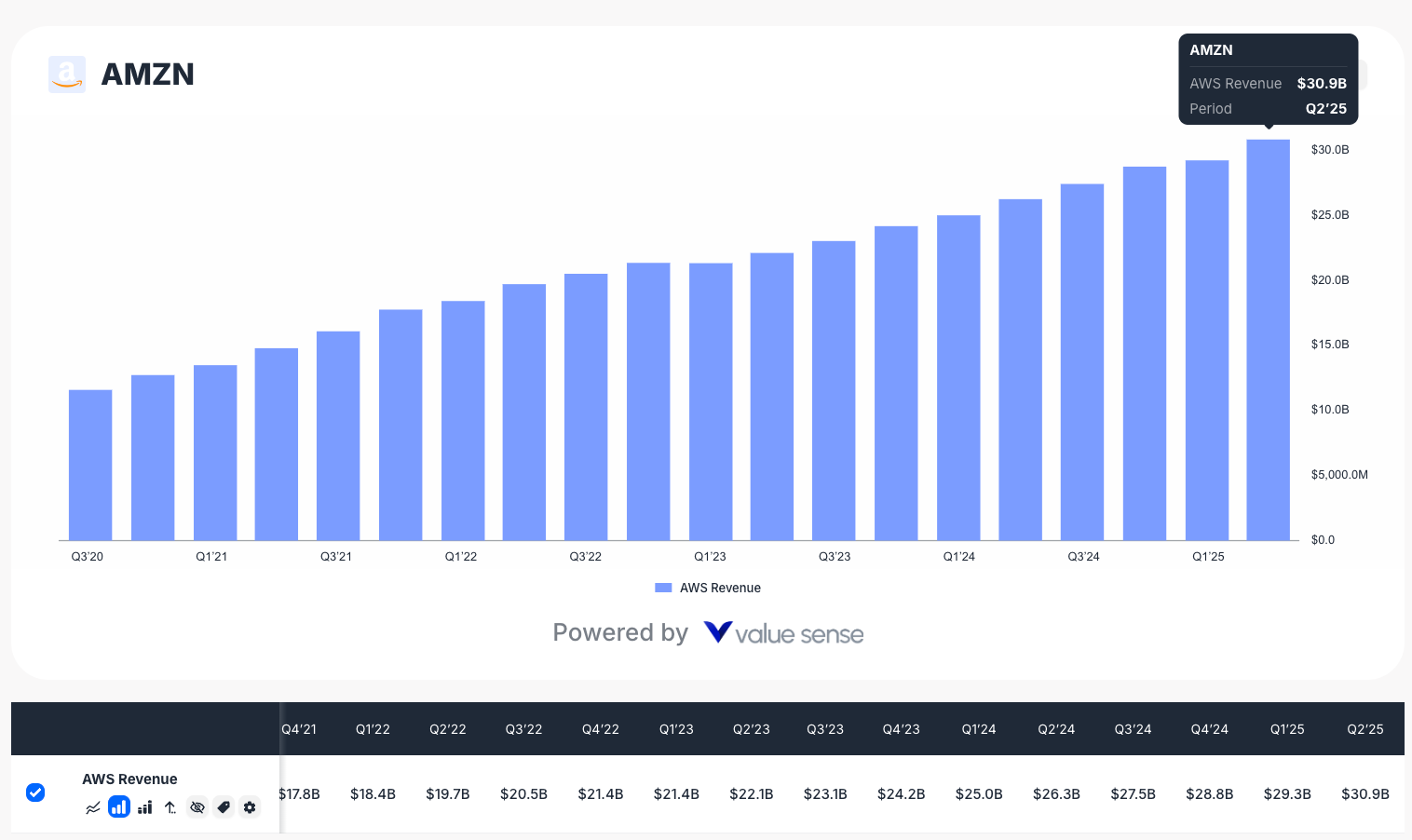Open the tag label icon for AWS Revenue
This screenshot has width=1412, height=840.
pos(224,807)
